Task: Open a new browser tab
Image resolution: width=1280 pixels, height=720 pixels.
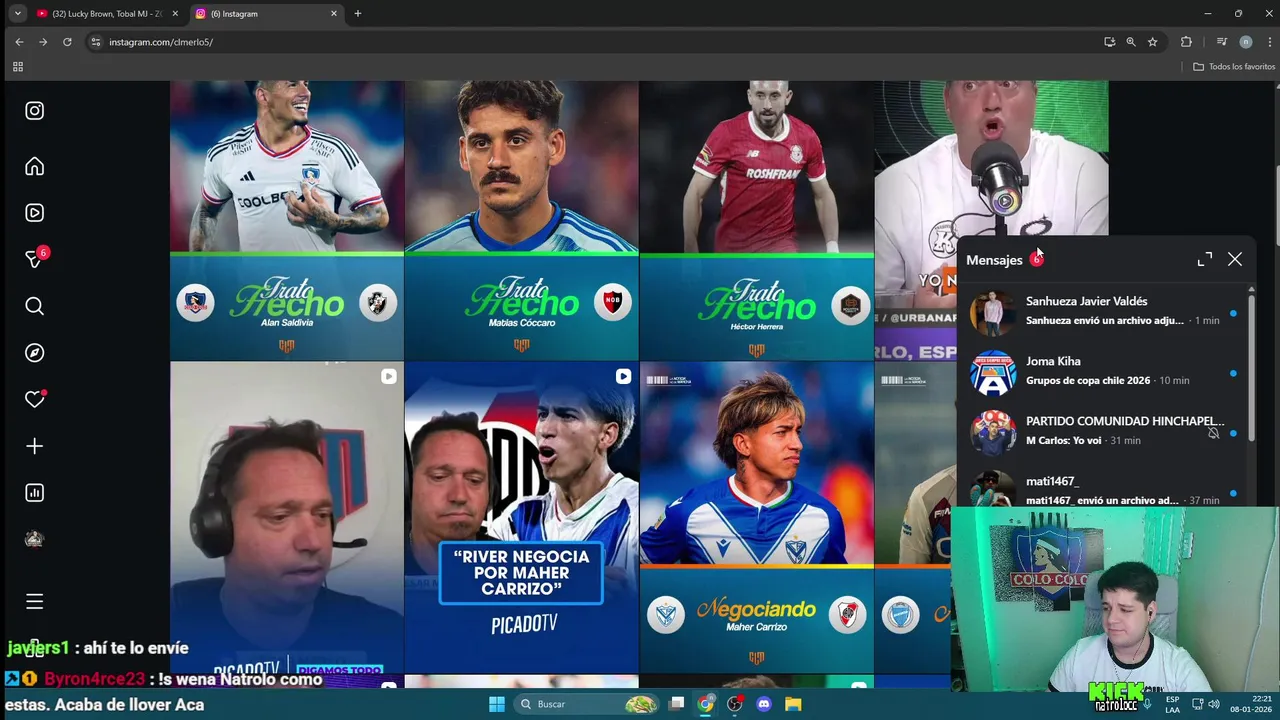Action: 357,14
